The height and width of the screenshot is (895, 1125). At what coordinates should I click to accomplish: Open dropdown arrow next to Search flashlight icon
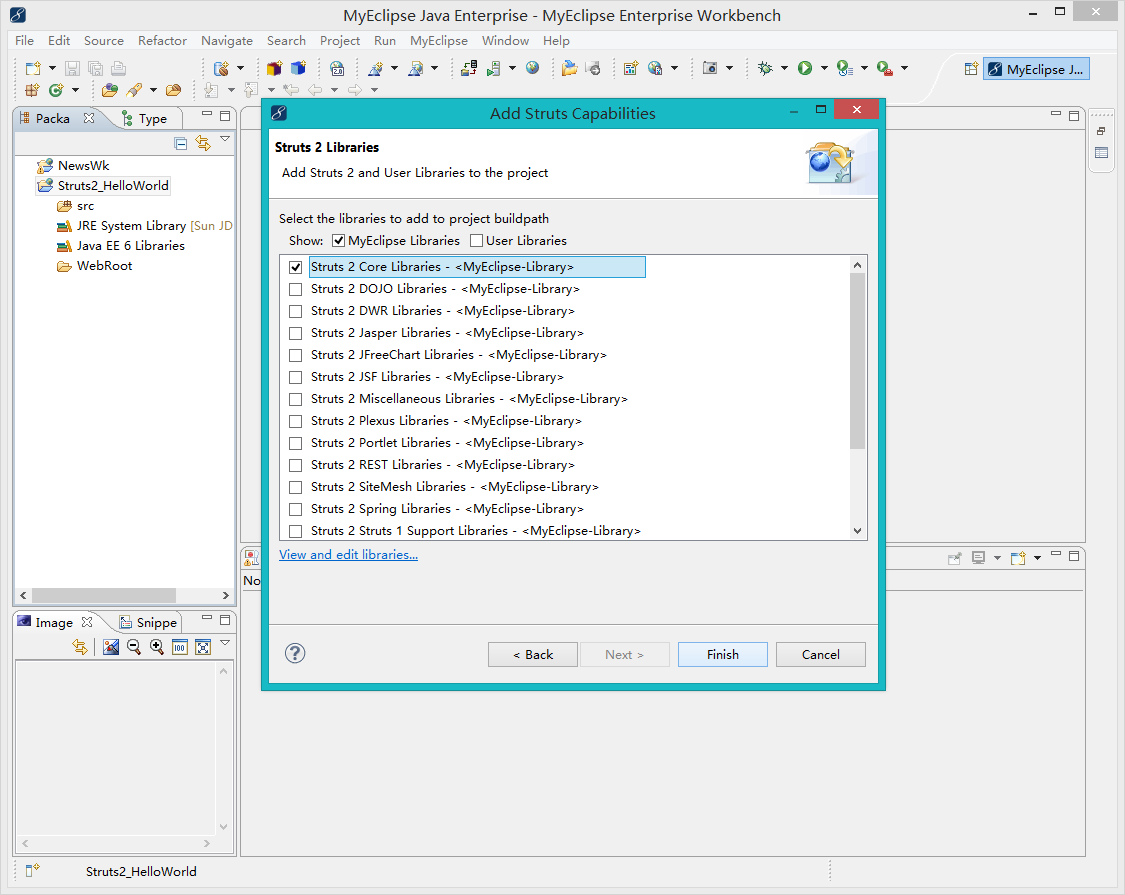(153, 90)
